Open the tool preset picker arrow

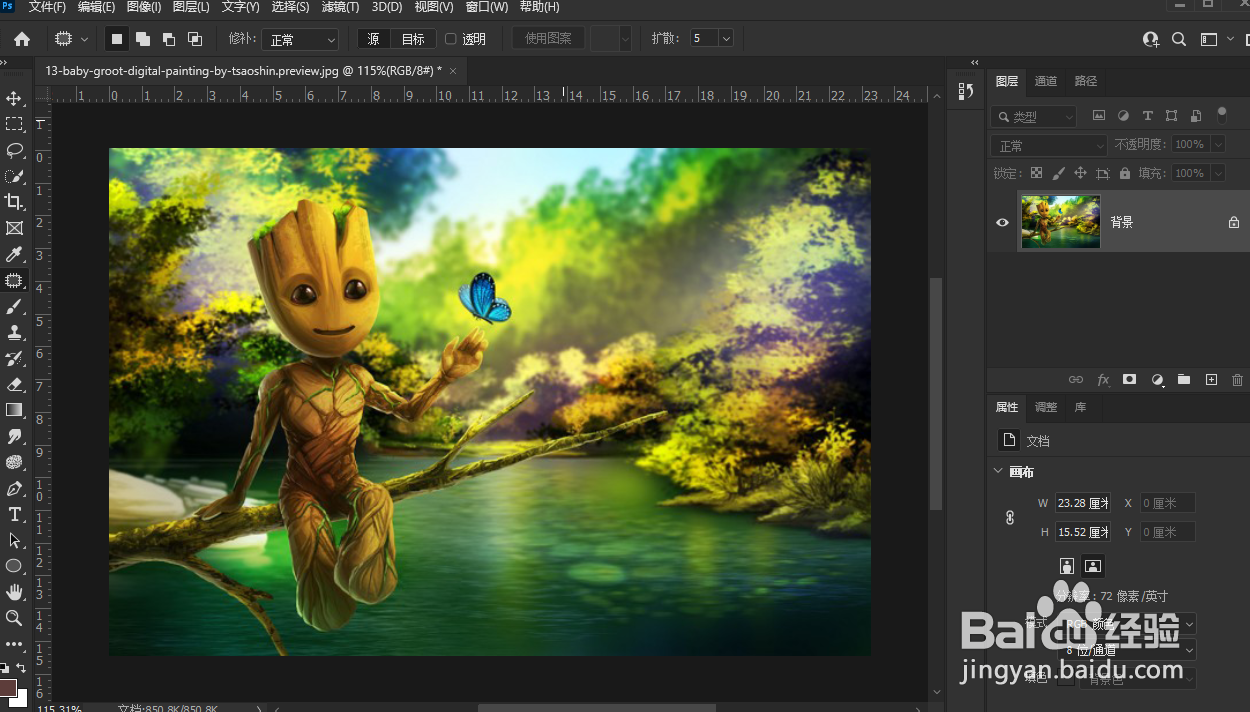[x=85, y=39]
